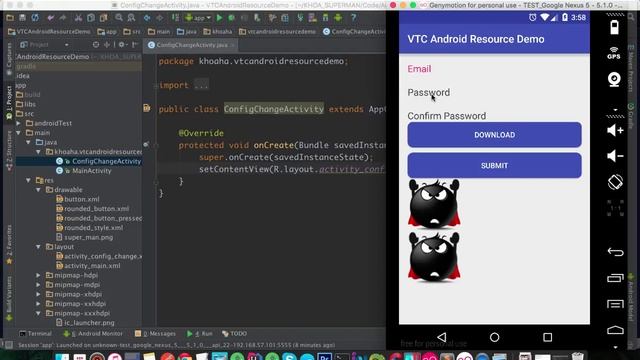Click the Open folder toolbar icon
Viewport: 640px width, 360px height.
coord(10,18)
